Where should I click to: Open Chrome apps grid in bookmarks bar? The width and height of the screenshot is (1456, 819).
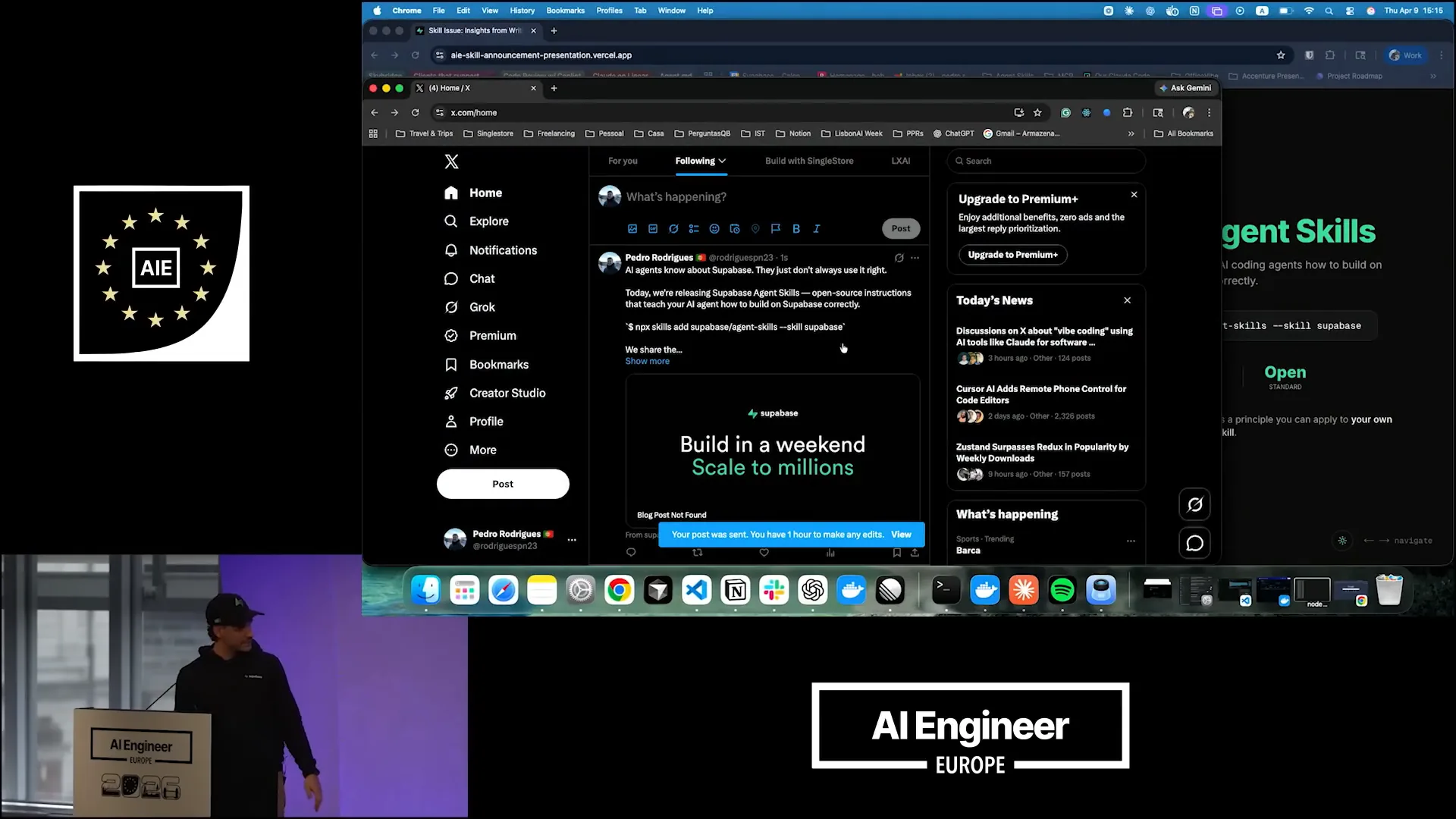(373, 133)
